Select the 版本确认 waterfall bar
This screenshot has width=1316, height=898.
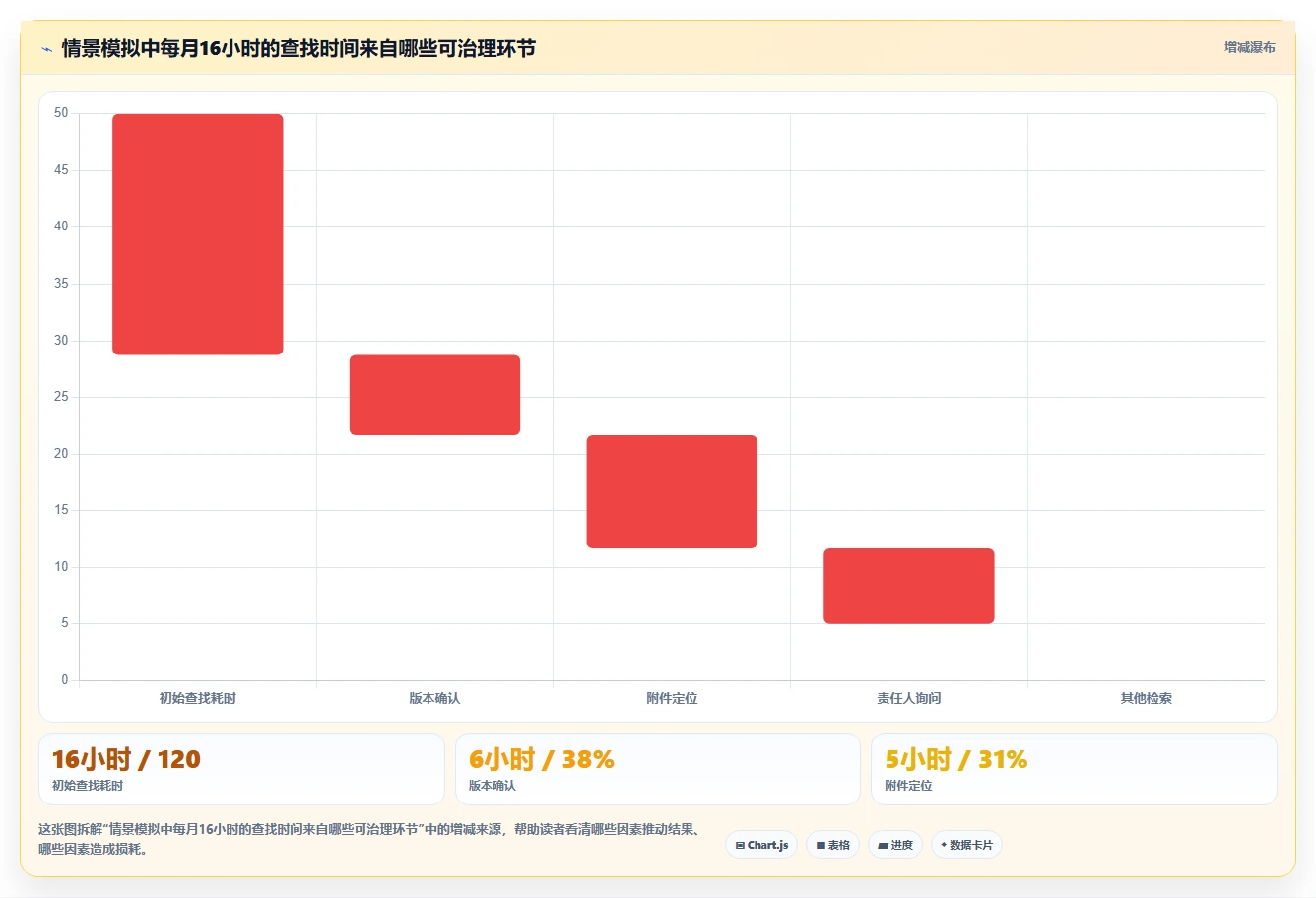434,395
